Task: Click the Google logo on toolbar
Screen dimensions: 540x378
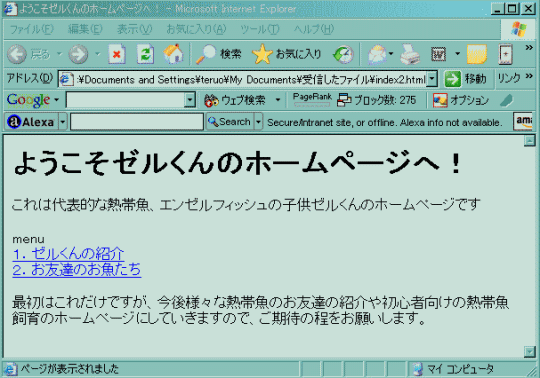Action: tap(28, 100)
